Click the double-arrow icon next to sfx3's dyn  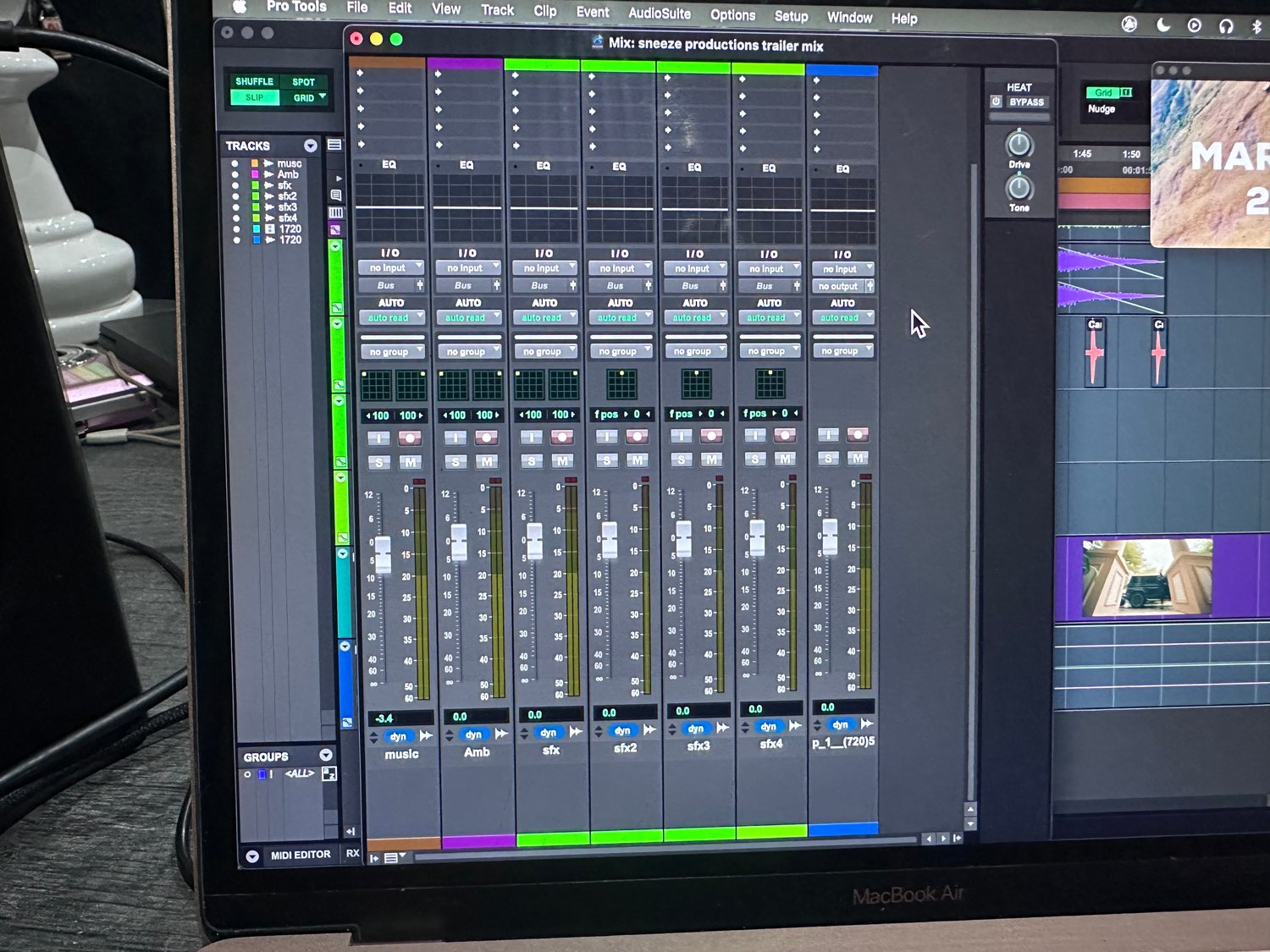(722, 728)
